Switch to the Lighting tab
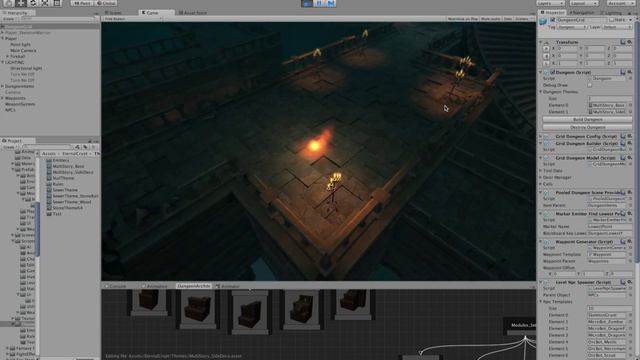 click(611, 13)
